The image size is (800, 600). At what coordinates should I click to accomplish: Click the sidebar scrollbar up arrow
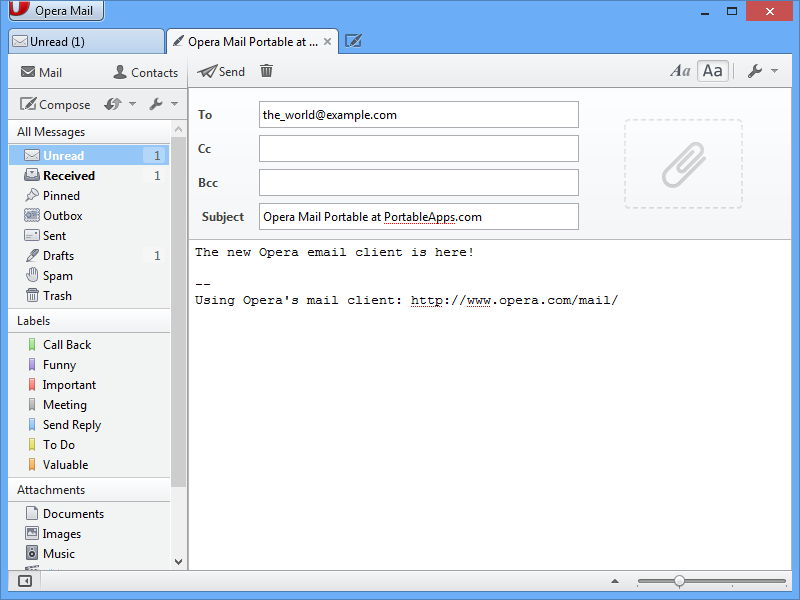coord(179,130)
